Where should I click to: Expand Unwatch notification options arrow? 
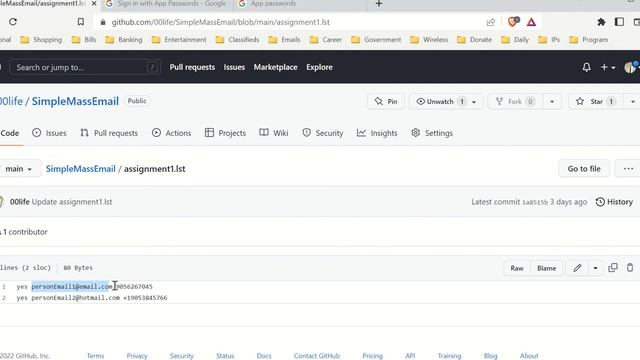click(x=474, y=102)
